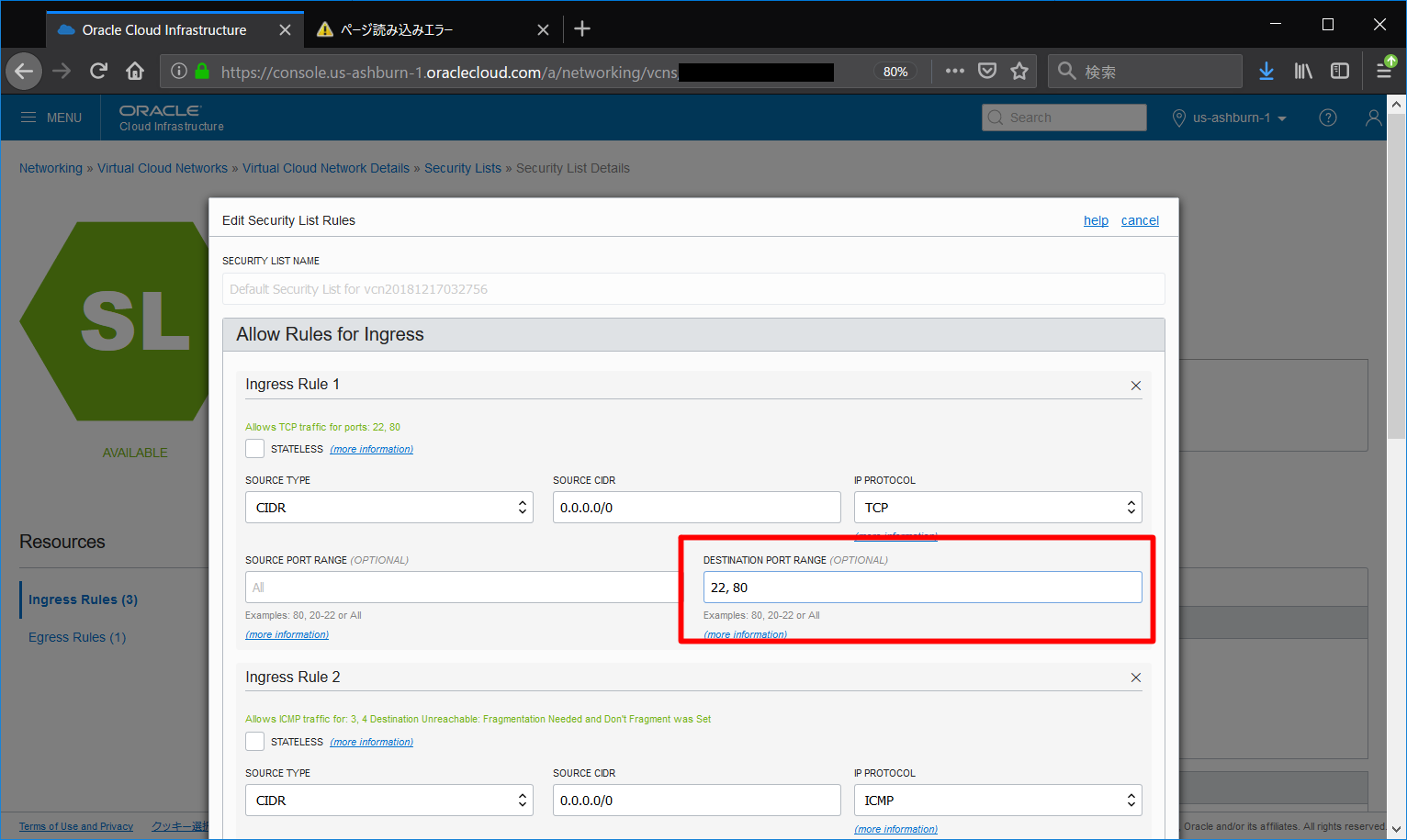Click Source CIDR field in Ingress Rule 1
This screenshot has height=840, width=1407.
pos(696,508)
